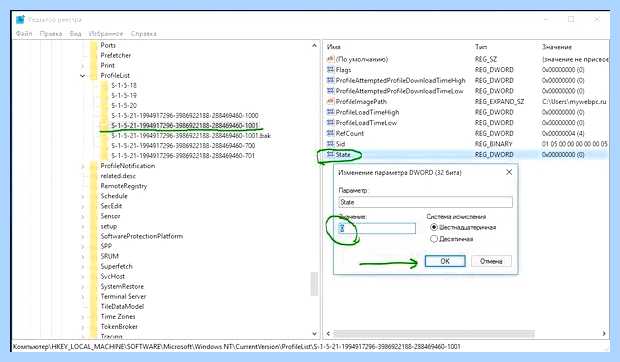Click the S-1-5-19 folder icon
The height and width of the screenshot is (362, 620).
click(104, 95)
